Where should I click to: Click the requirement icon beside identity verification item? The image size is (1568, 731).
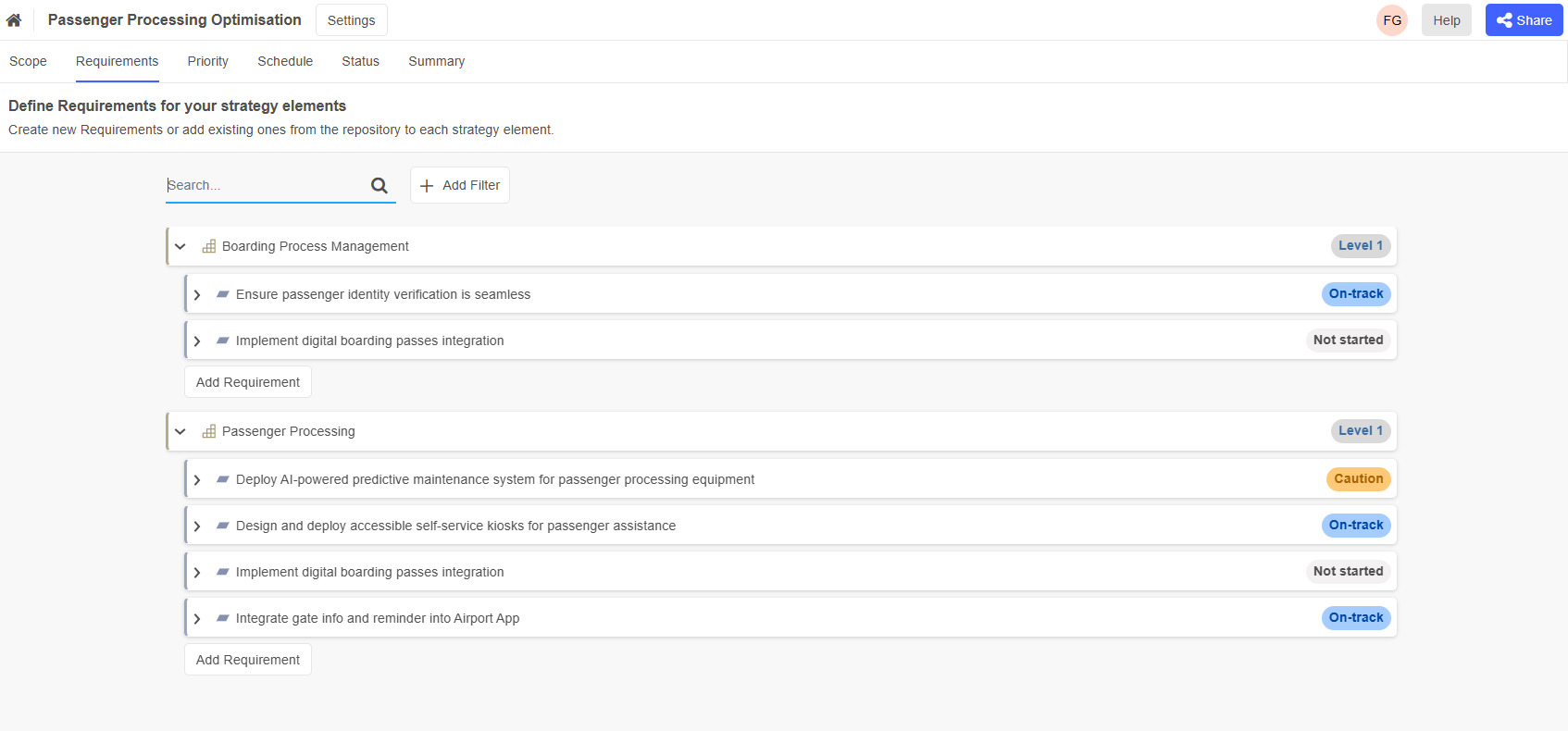tap(222, 293)
